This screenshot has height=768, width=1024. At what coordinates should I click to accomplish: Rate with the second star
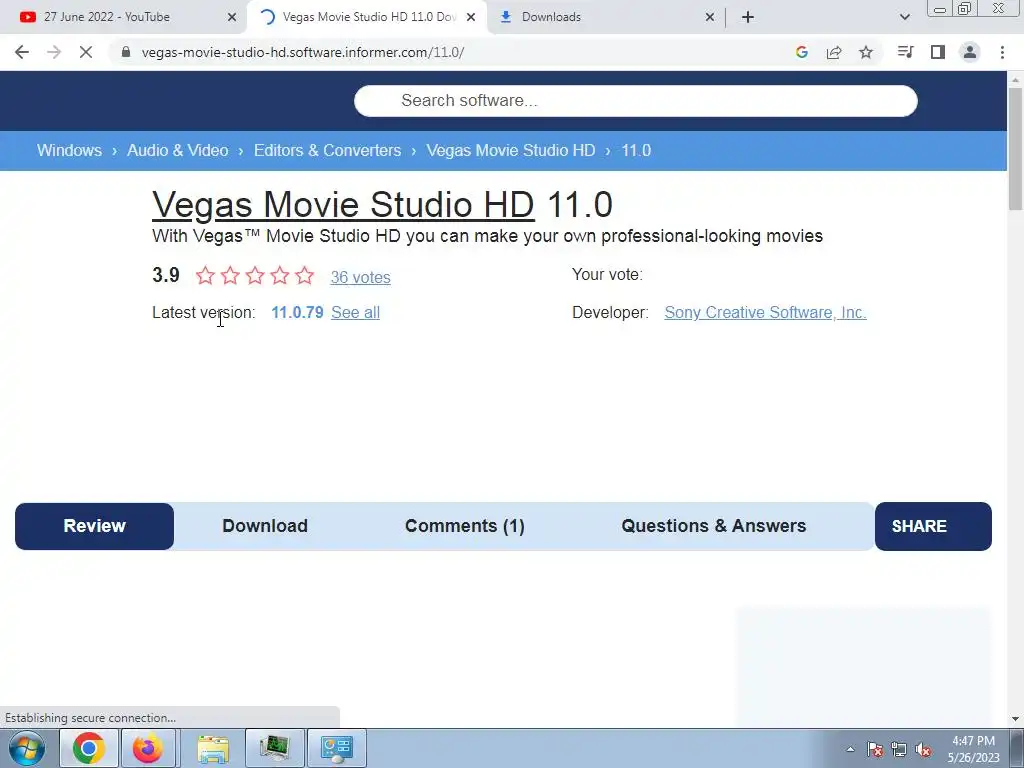point(230,276)
